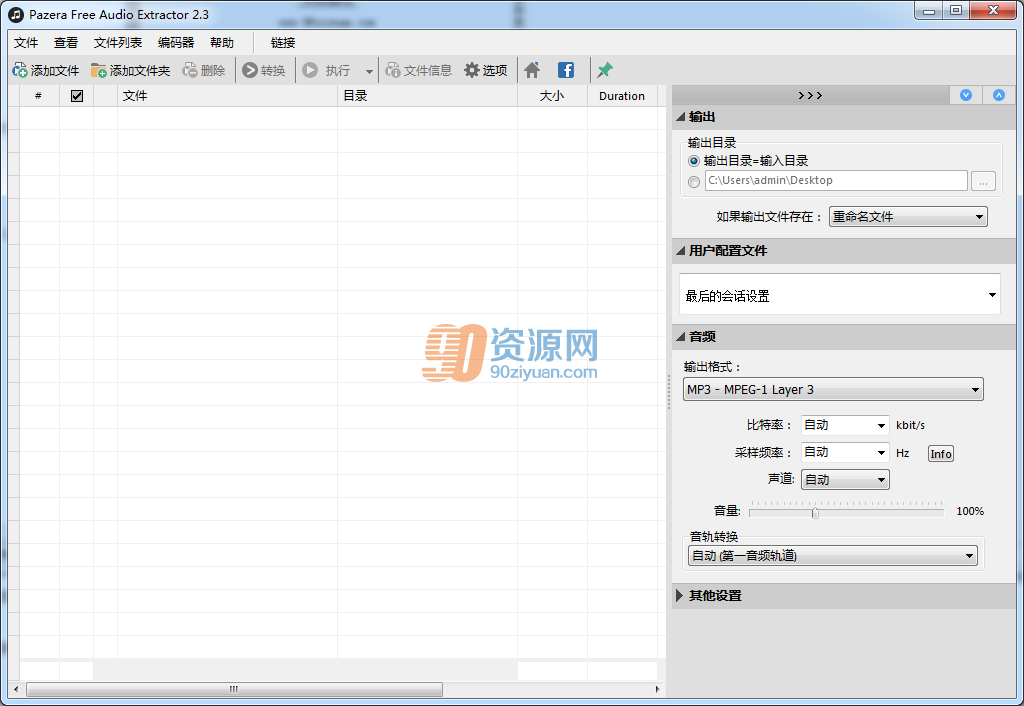Click the blue down-arrow panel button
The image size is (1024, 706).
tap(966, 95)
